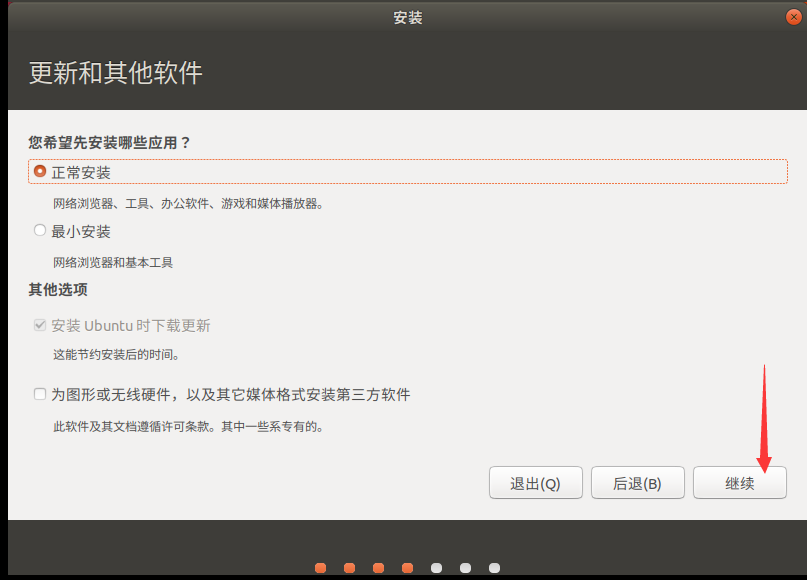The height and width of the screenshot is (580, 807).
Task: Choose the 最小安装 radio option
Action: (x=40, y=231)
